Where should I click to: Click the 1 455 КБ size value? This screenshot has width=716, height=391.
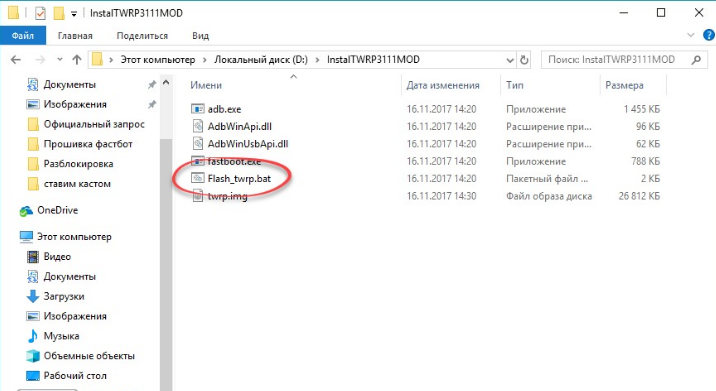642,109
